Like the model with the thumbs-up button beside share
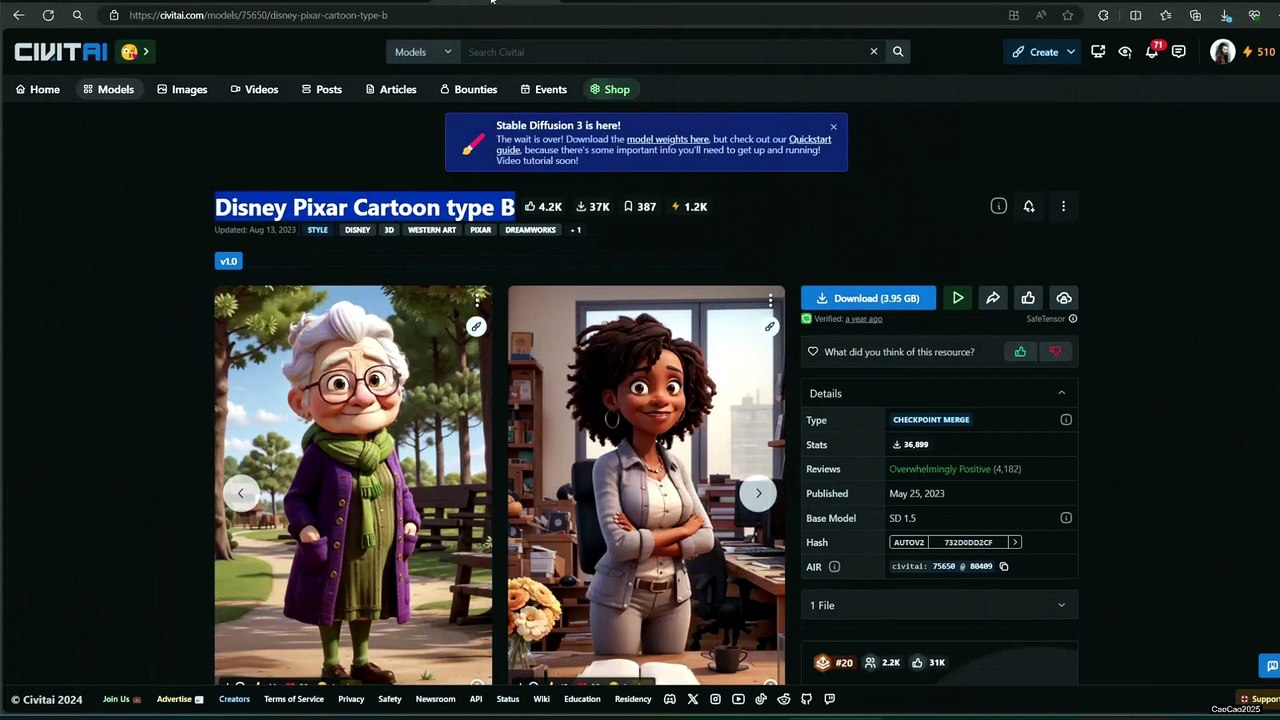The height and width of the screenshot is (720, 1280). pyautogui.click(x=1028, y=298)
